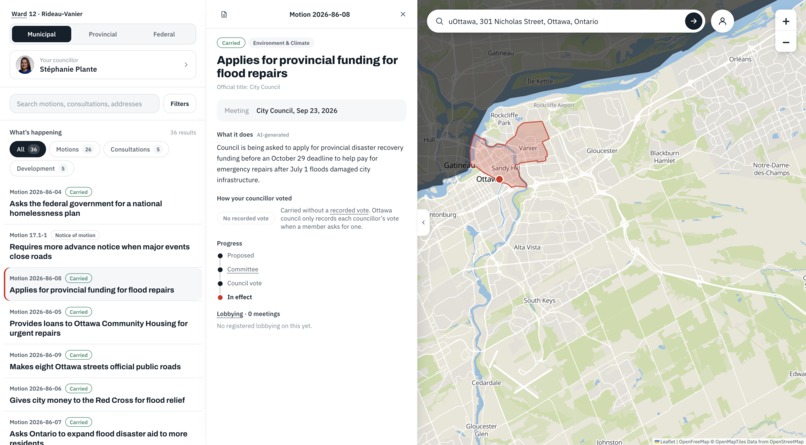The height and width of the screenshot is (445, 806).
Task: Click the Lobbying link
Action: pyautogui.click(x=230, y=314)
